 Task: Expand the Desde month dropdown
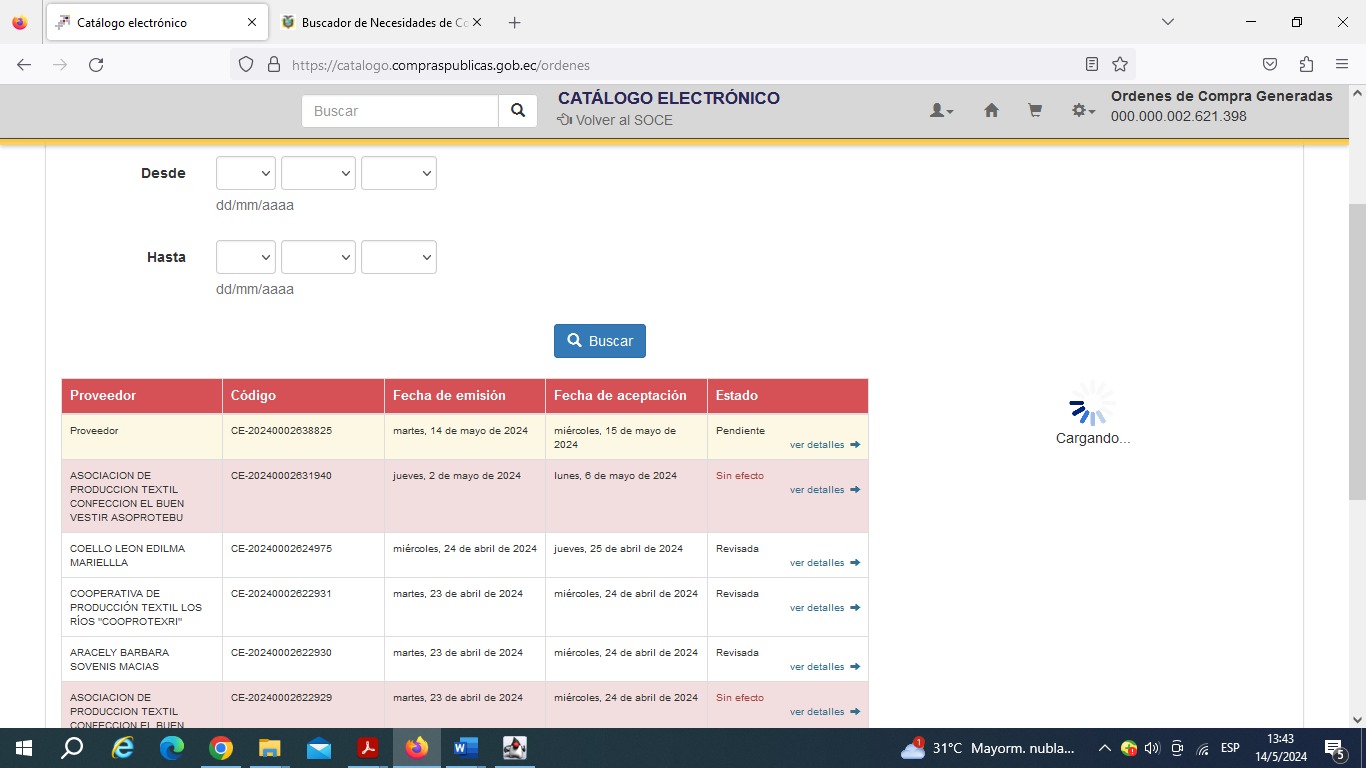click(318, 173)
